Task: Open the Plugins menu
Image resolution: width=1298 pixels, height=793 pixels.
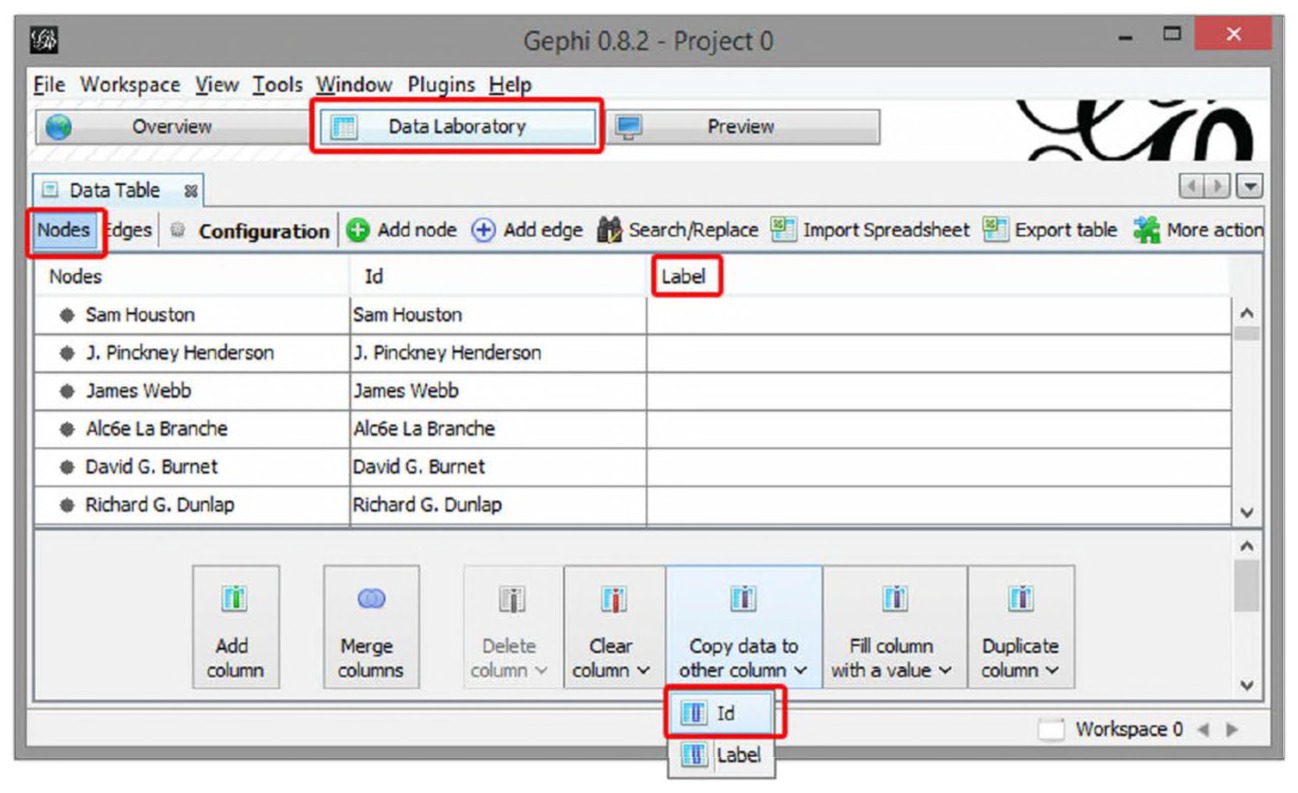Action: pos(441,85)
